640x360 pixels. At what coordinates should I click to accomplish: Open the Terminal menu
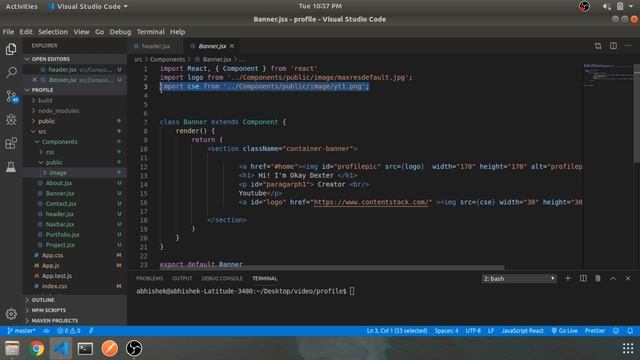click(151, 32)
